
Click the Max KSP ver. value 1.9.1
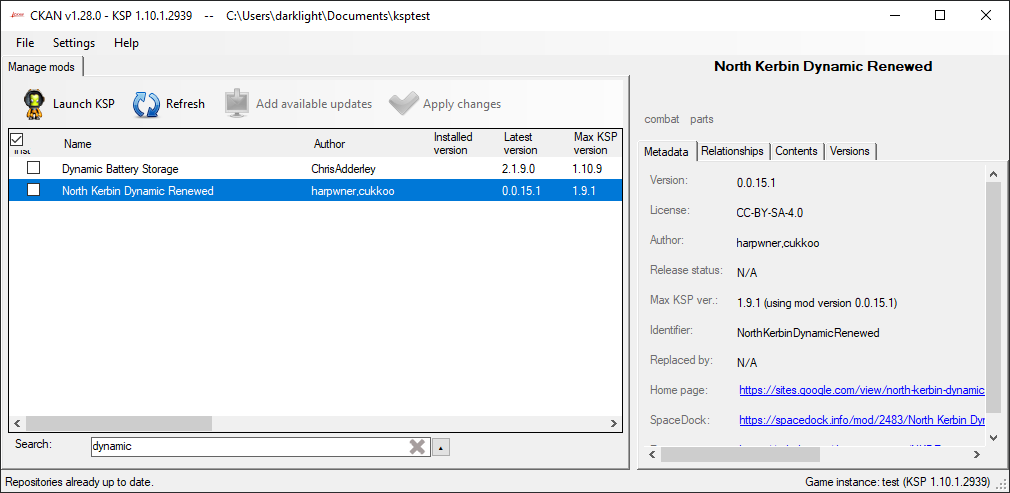tap(817, 303)
